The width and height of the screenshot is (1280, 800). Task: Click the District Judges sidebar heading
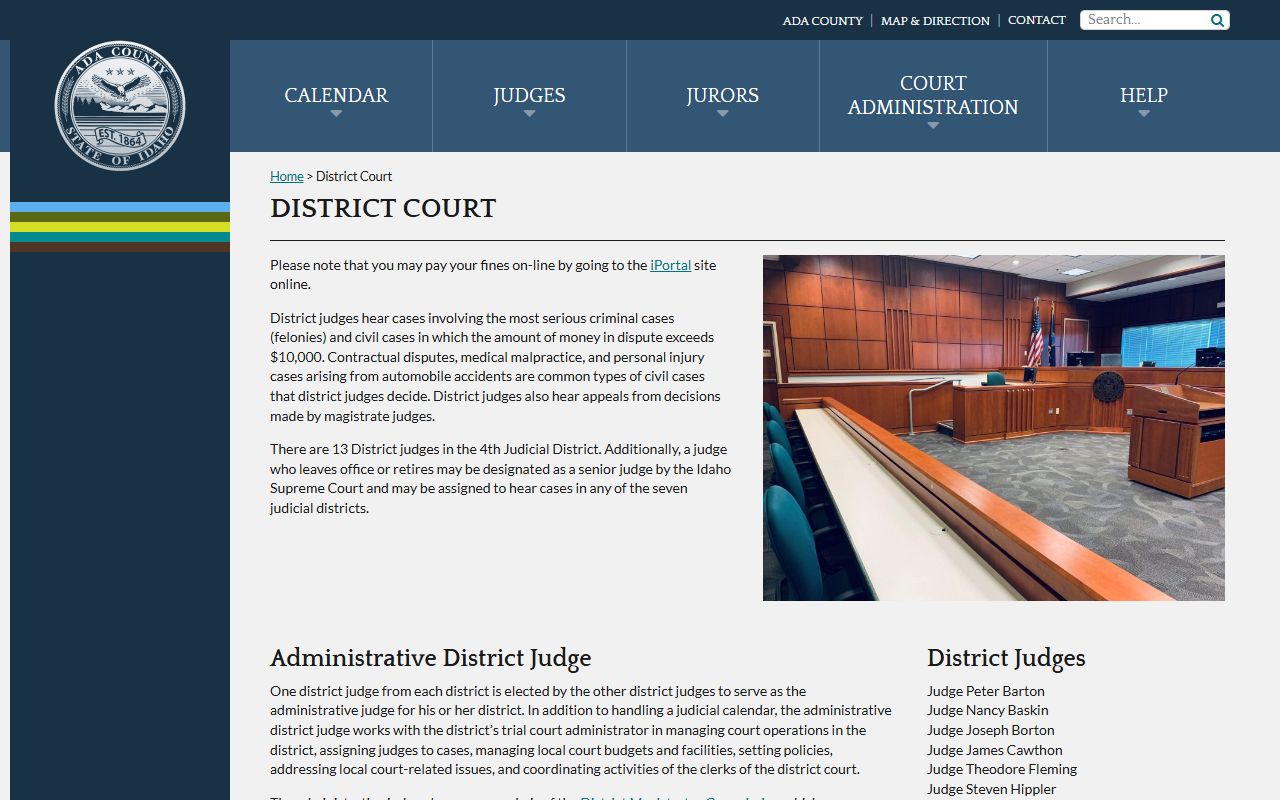pyautogui.click(x=1006, y=658)
